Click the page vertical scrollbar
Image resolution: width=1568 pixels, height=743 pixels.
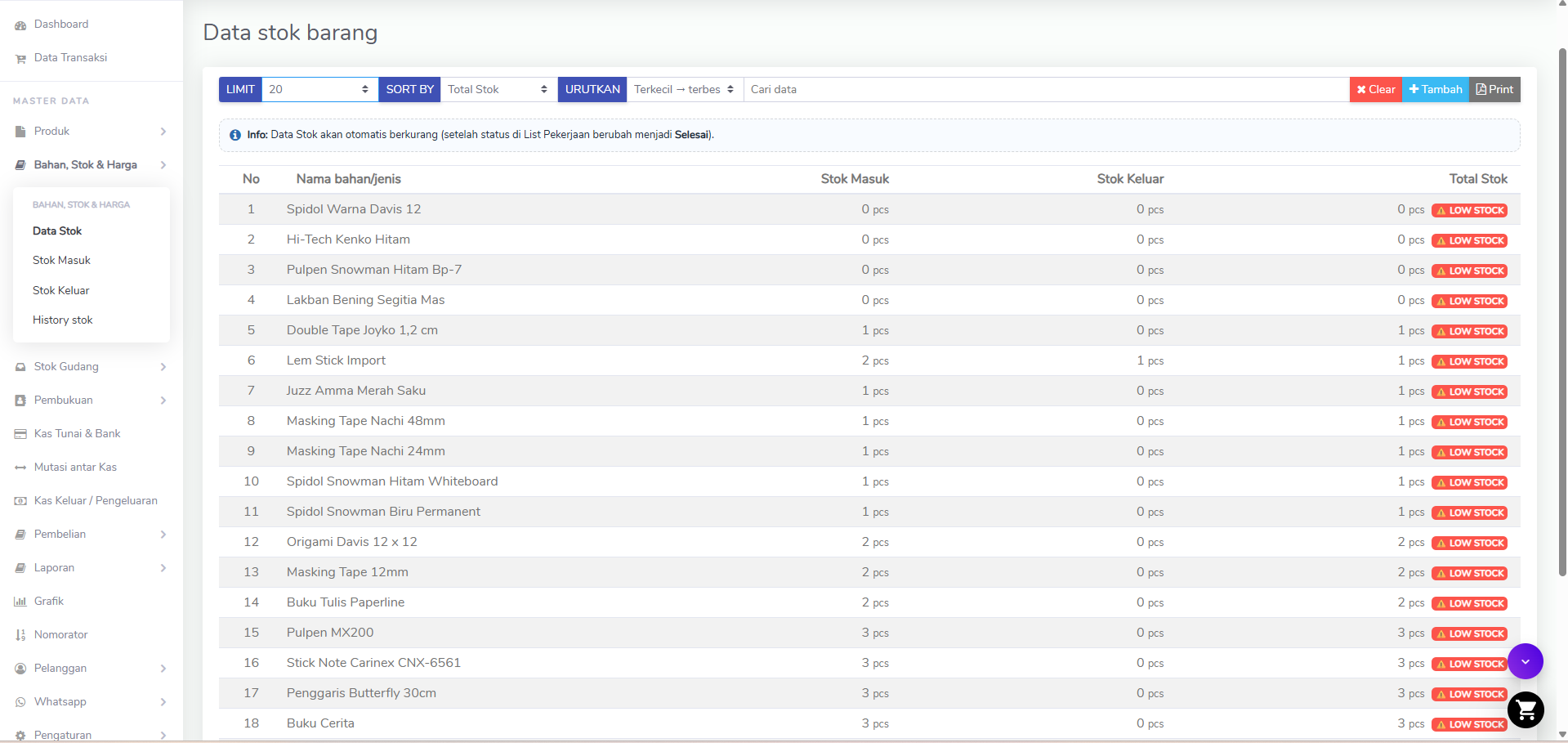point(1562,311)
